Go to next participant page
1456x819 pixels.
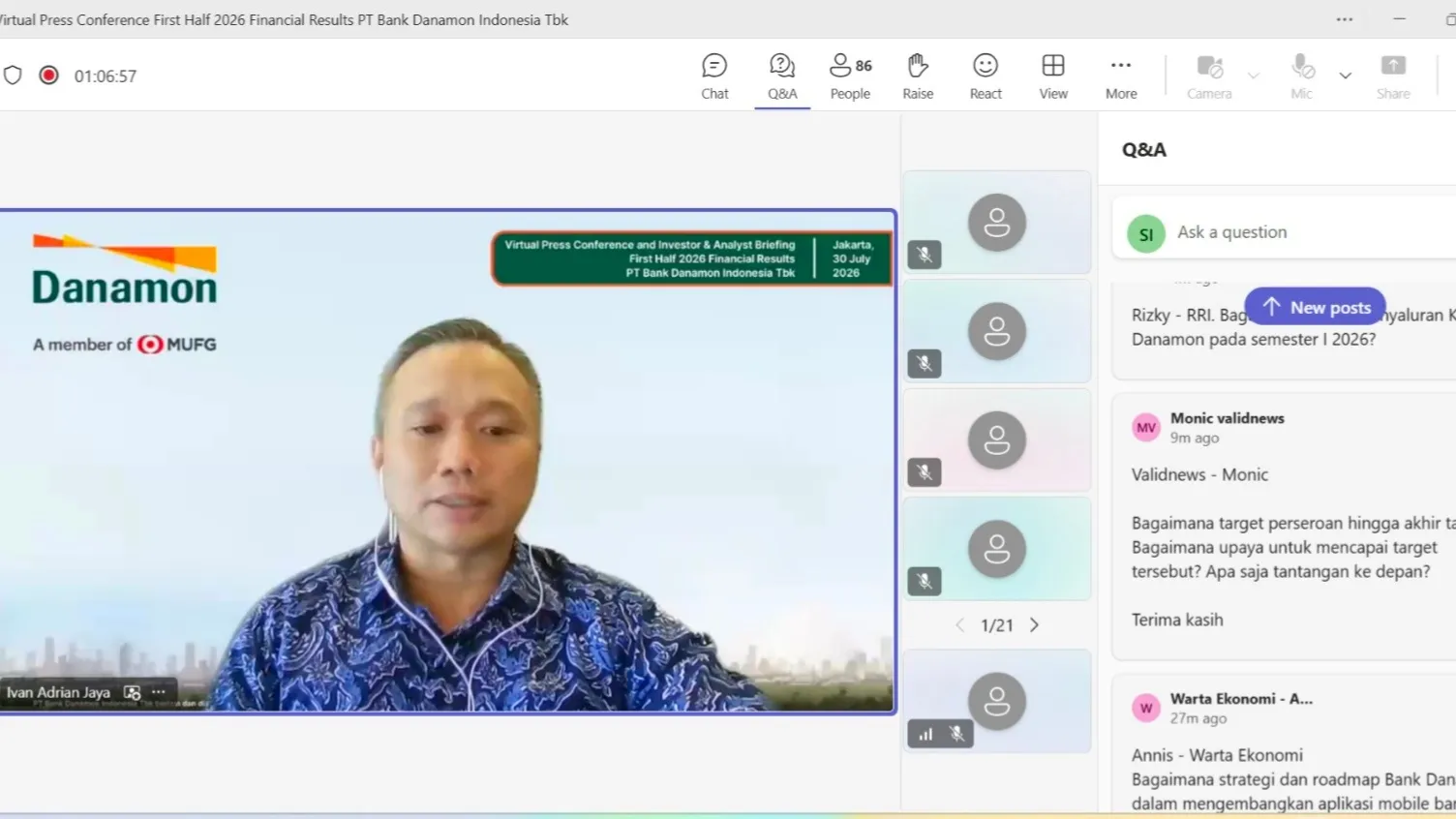(x=1034, y=625)
